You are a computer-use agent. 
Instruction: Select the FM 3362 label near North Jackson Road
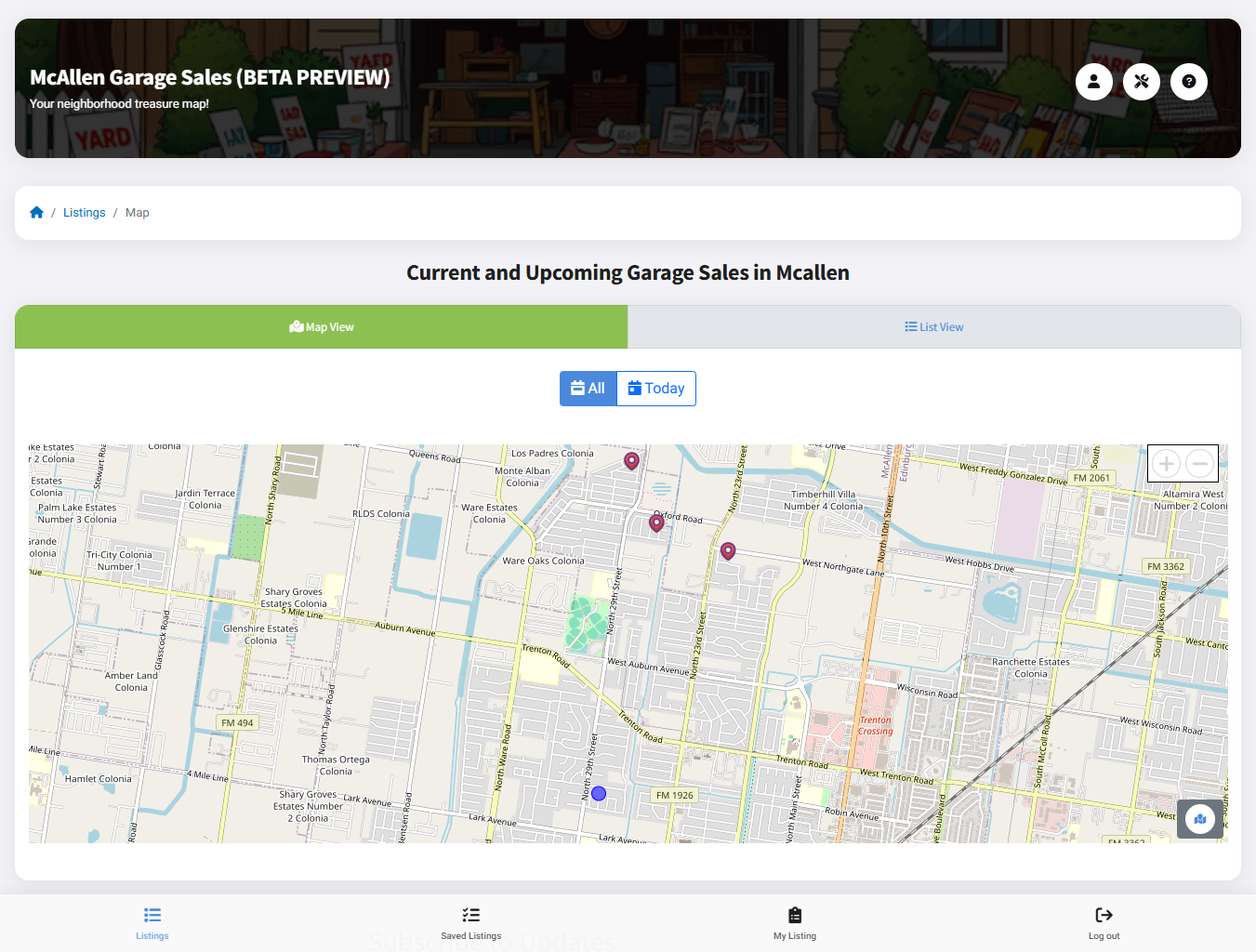(1166, 566)
